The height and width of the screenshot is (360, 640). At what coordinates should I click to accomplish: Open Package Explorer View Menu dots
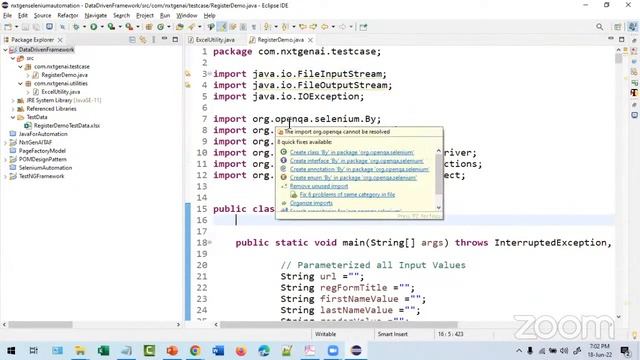[x=153, y=40]
